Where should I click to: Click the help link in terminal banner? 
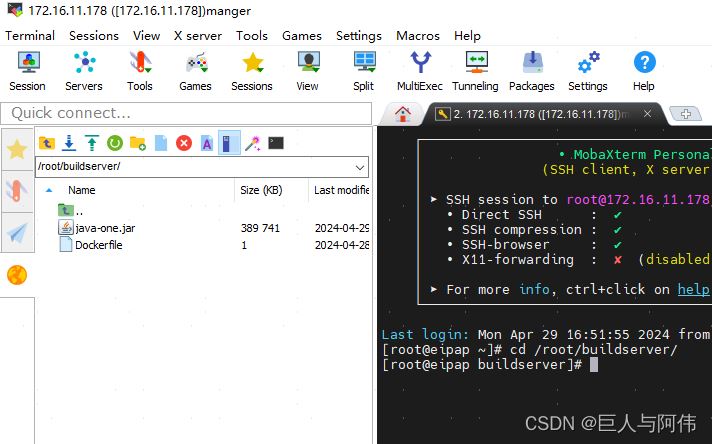point(693,289)
